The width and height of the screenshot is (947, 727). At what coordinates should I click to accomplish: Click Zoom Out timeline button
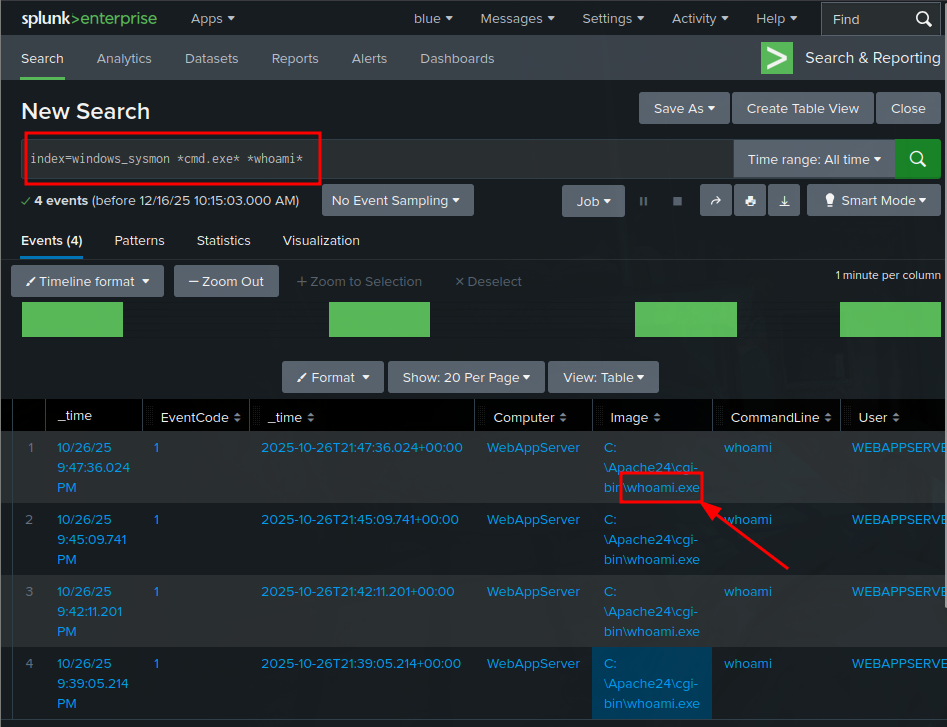tap(226, 281)
